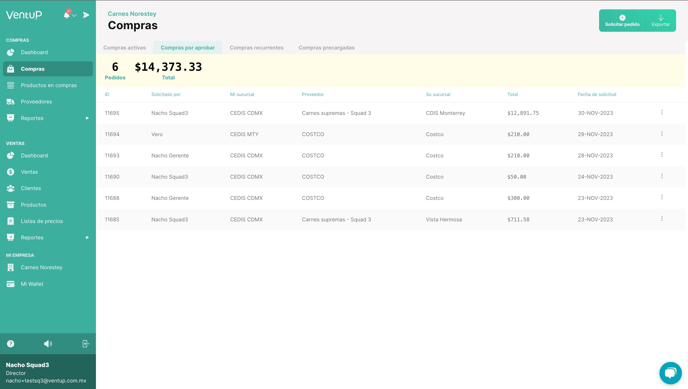Sort by Total column header
The image size is (688, 389).
click(512, 94)
